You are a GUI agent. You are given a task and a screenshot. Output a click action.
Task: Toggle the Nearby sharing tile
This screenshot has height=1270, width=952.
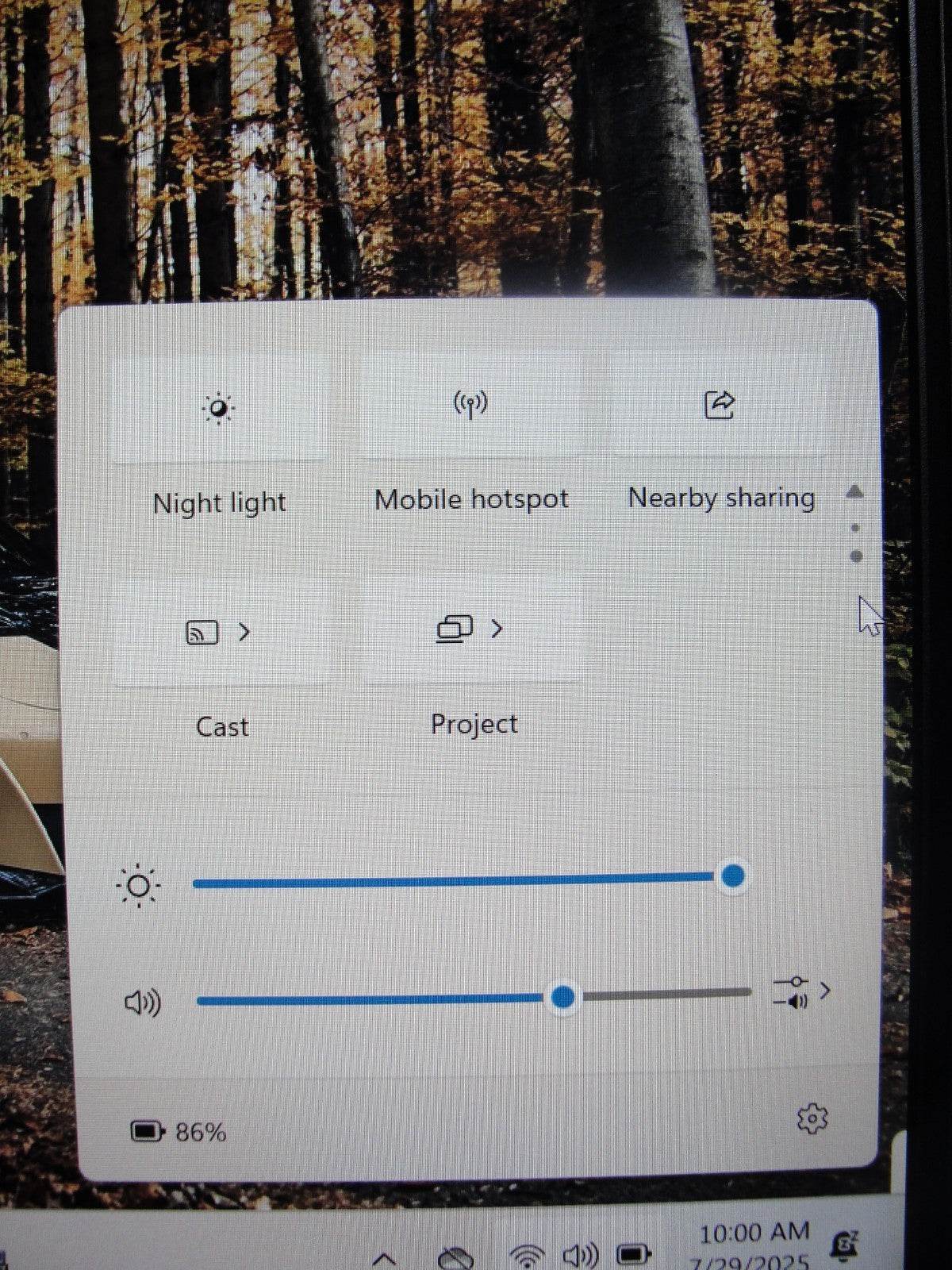point(720,404)
